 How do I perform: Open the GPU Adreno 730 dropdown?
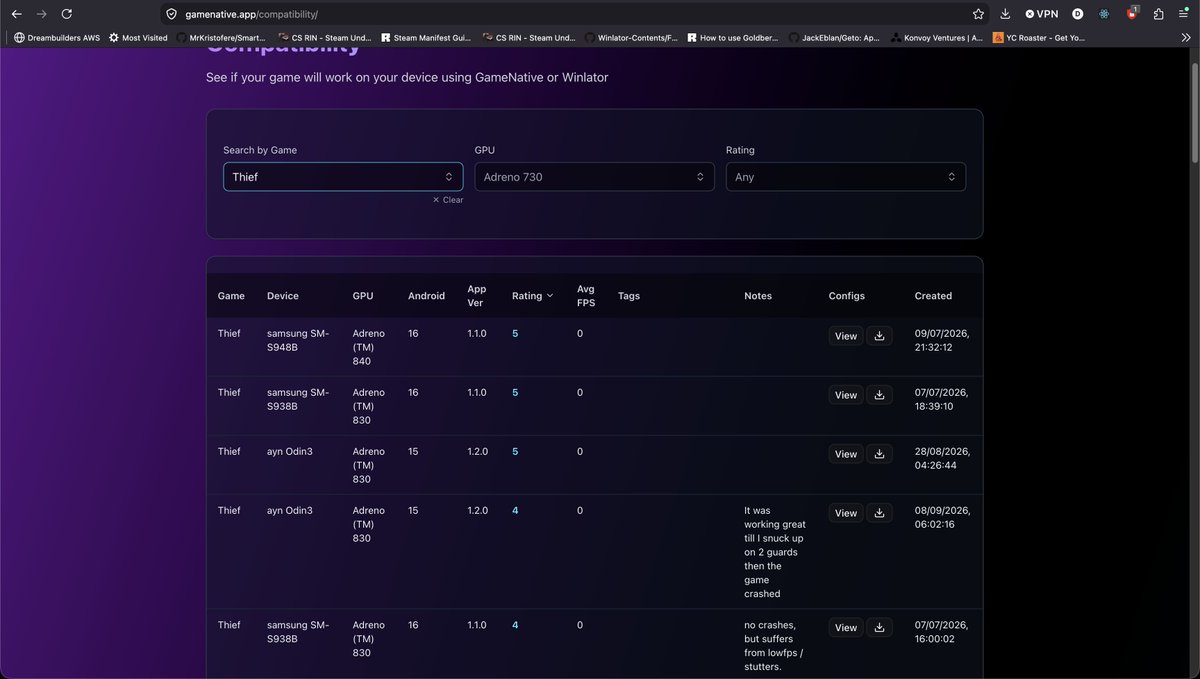(594, 177)
